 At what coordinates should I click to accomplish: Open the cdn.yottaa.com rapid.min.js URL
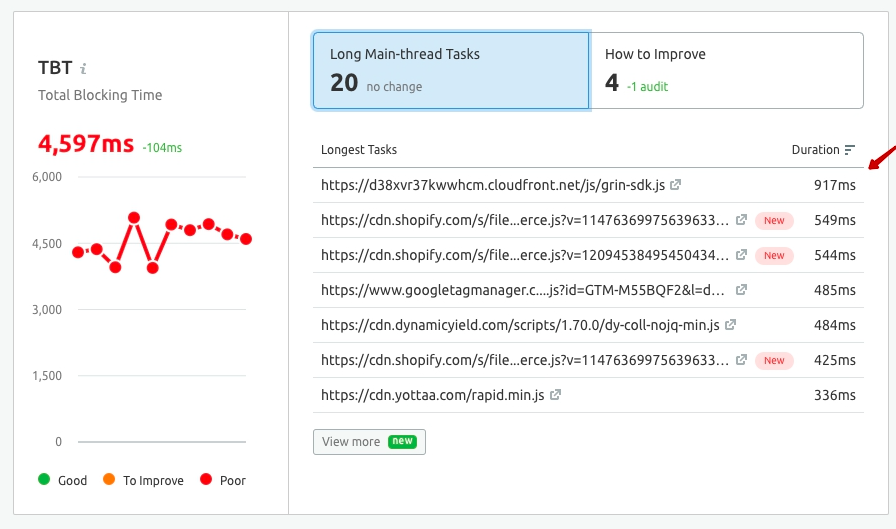point(433,395)
